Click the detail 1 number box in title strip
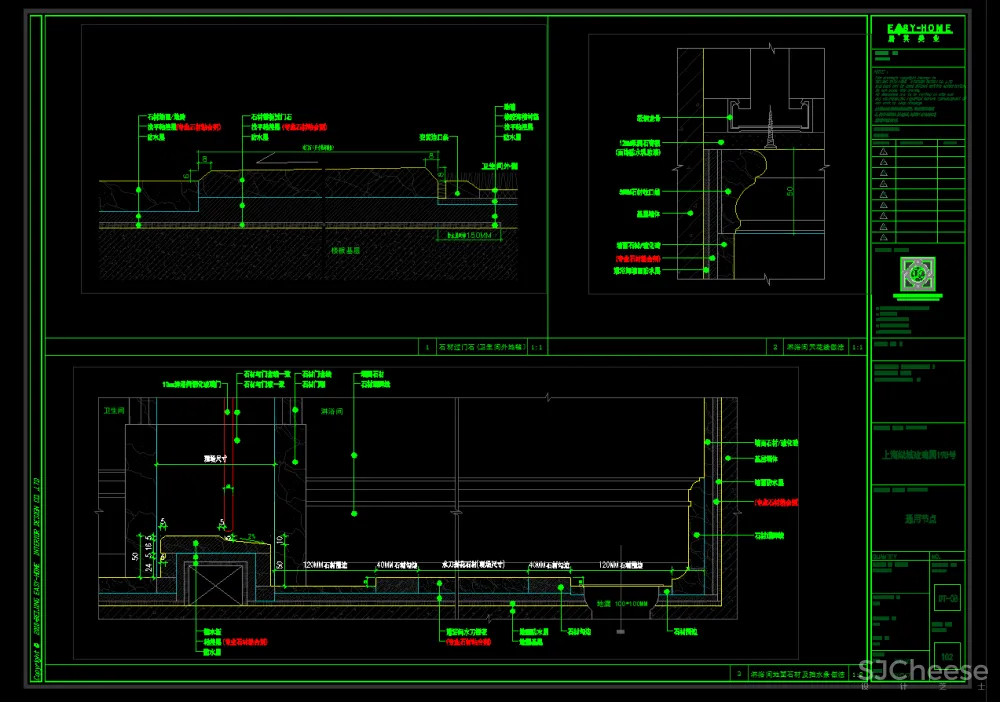Screen dimensions: 1000x702 (427, 347)
